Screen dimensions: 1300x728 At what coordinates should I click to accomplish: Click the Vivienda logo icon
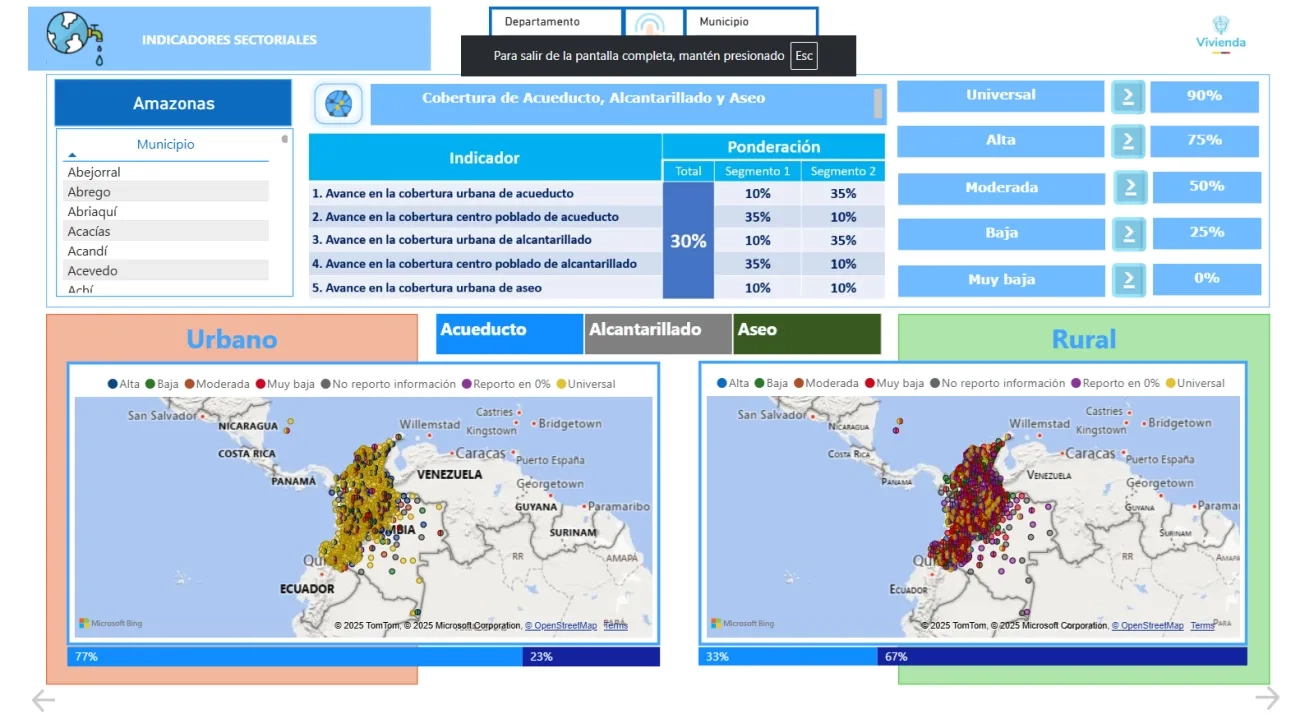(1221, 33)
